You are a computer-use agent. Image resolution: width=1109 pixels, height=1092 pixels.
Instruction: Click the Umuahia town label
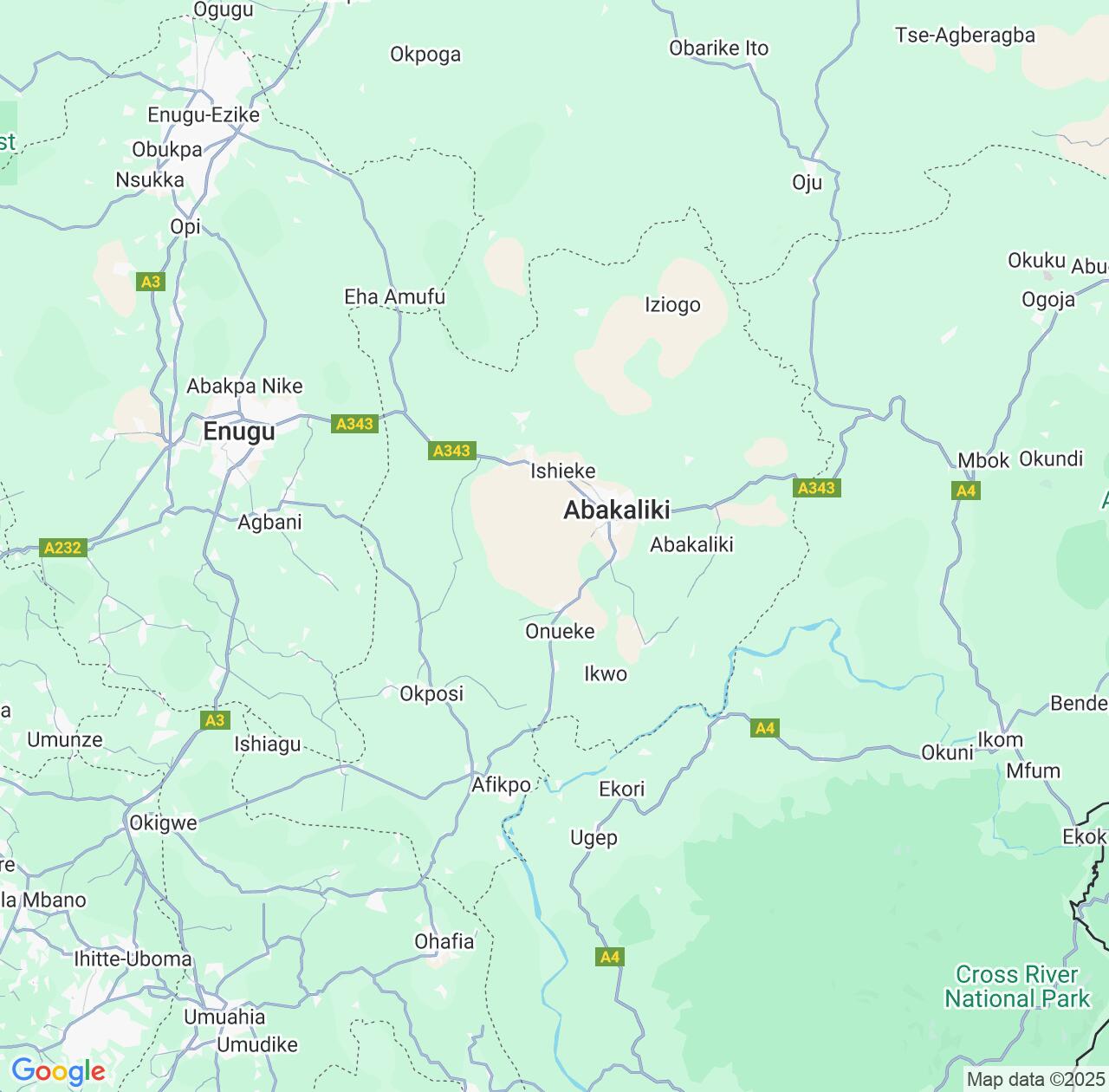pos(224,1017)
